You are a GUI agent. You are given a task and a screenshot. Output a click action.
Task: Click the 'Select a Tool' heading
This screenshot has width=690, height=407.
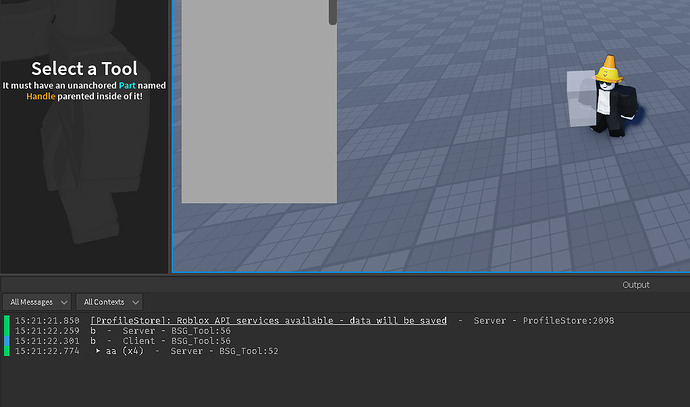tap(84, 69)
